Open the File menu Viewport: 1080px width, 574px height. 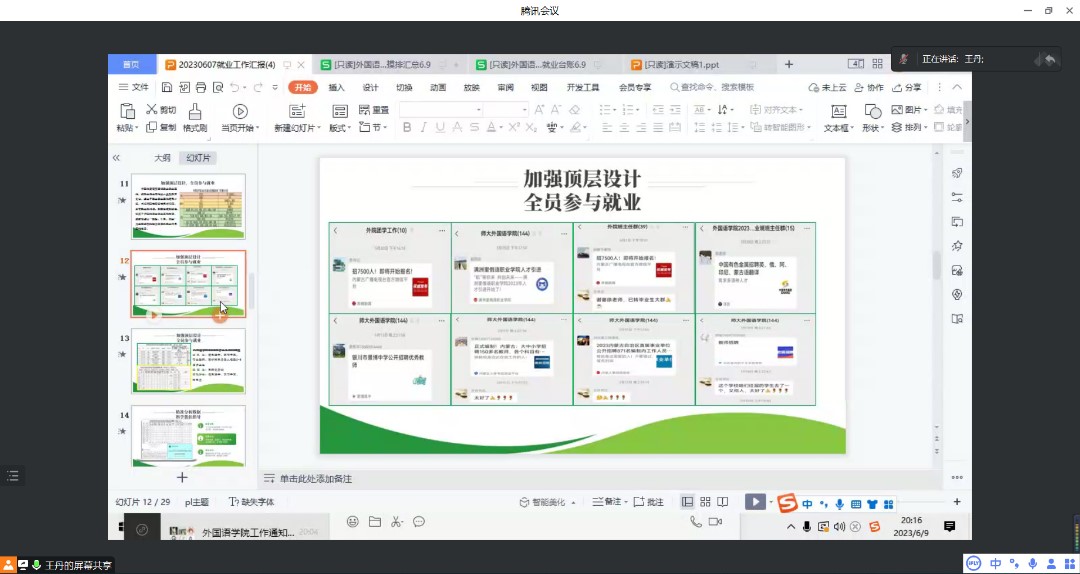(134, 88)
